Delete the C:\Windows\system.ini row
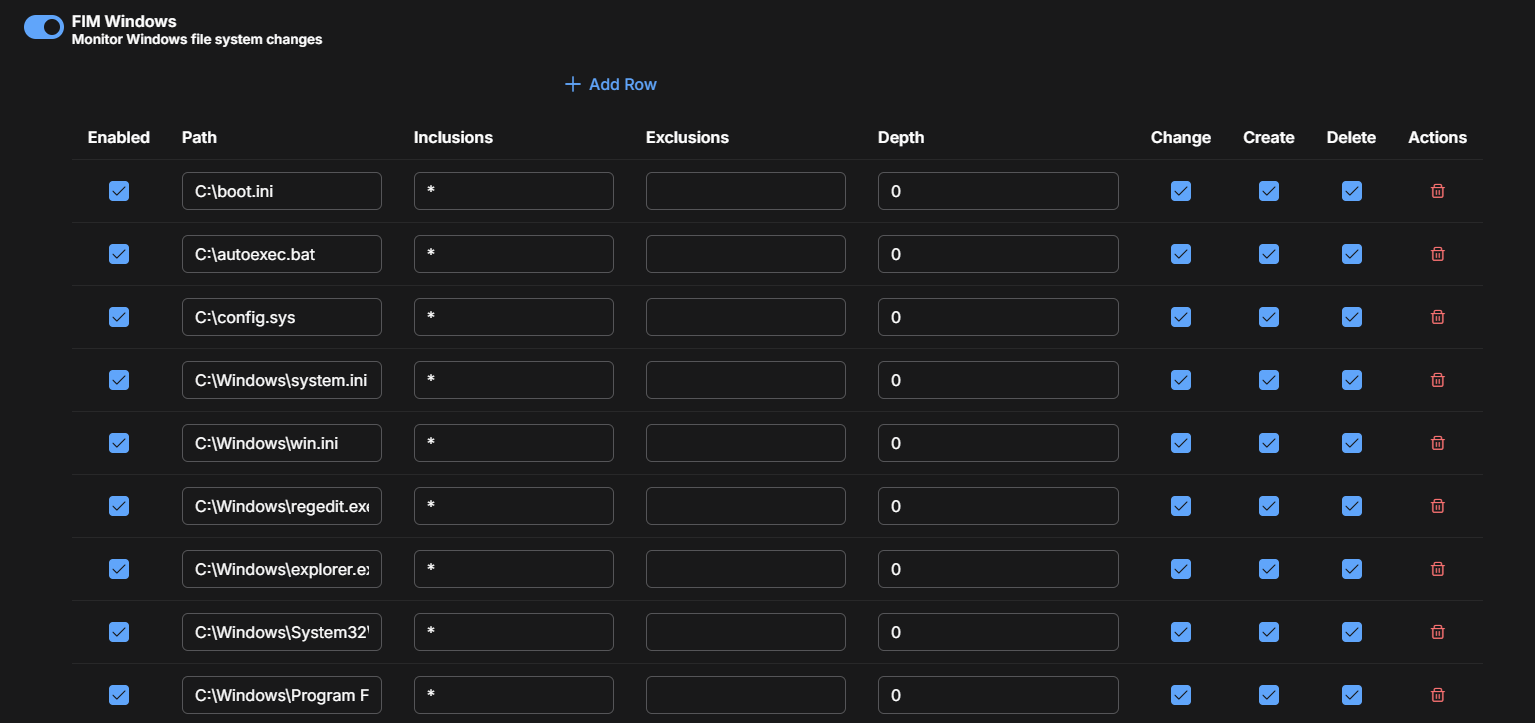Viewport: 1535px width, 723px height. click(1437, 380)
